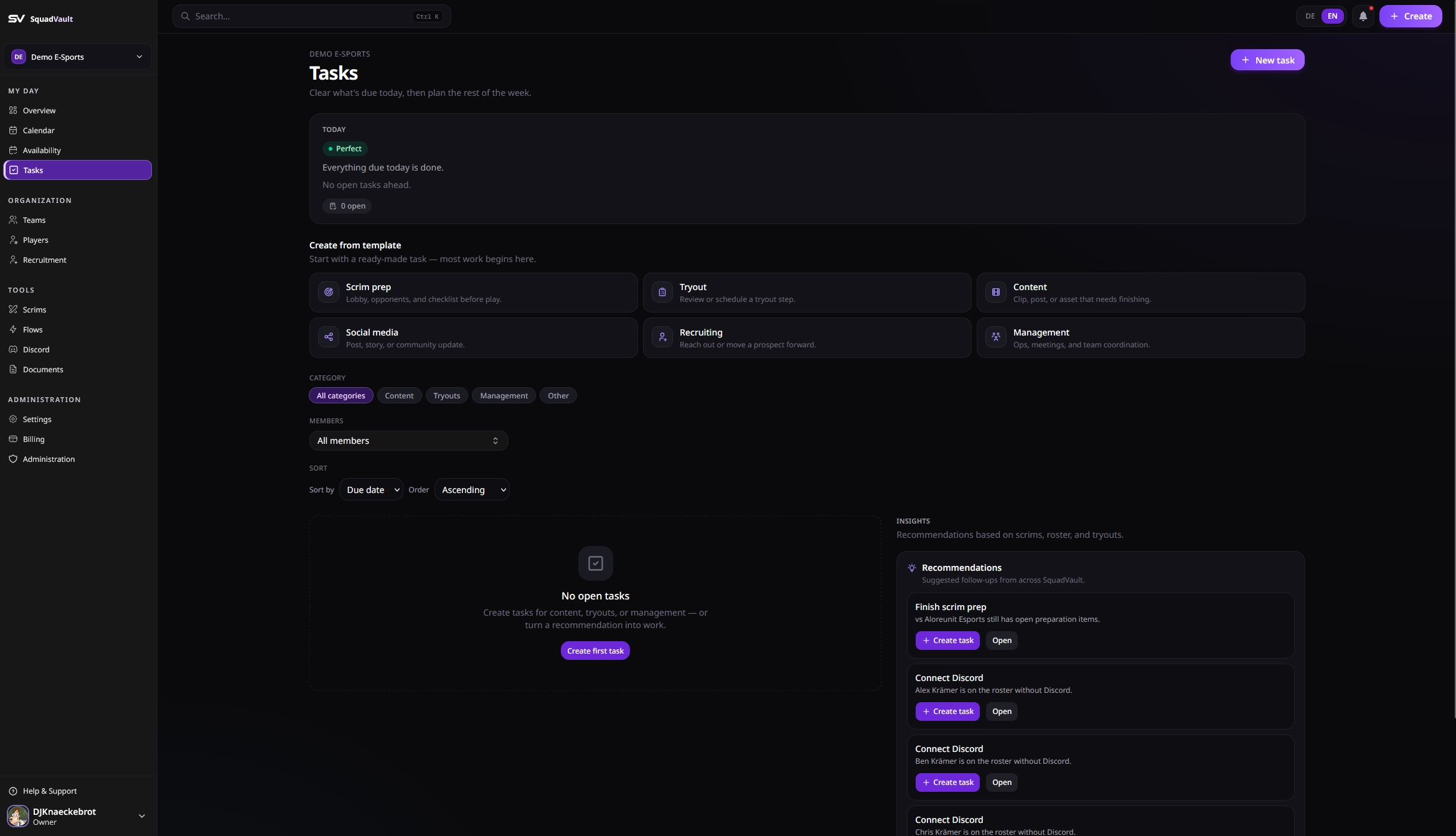
Task: Create task for Alex Krämer Discord recommendation
Action: pos(947,712)
